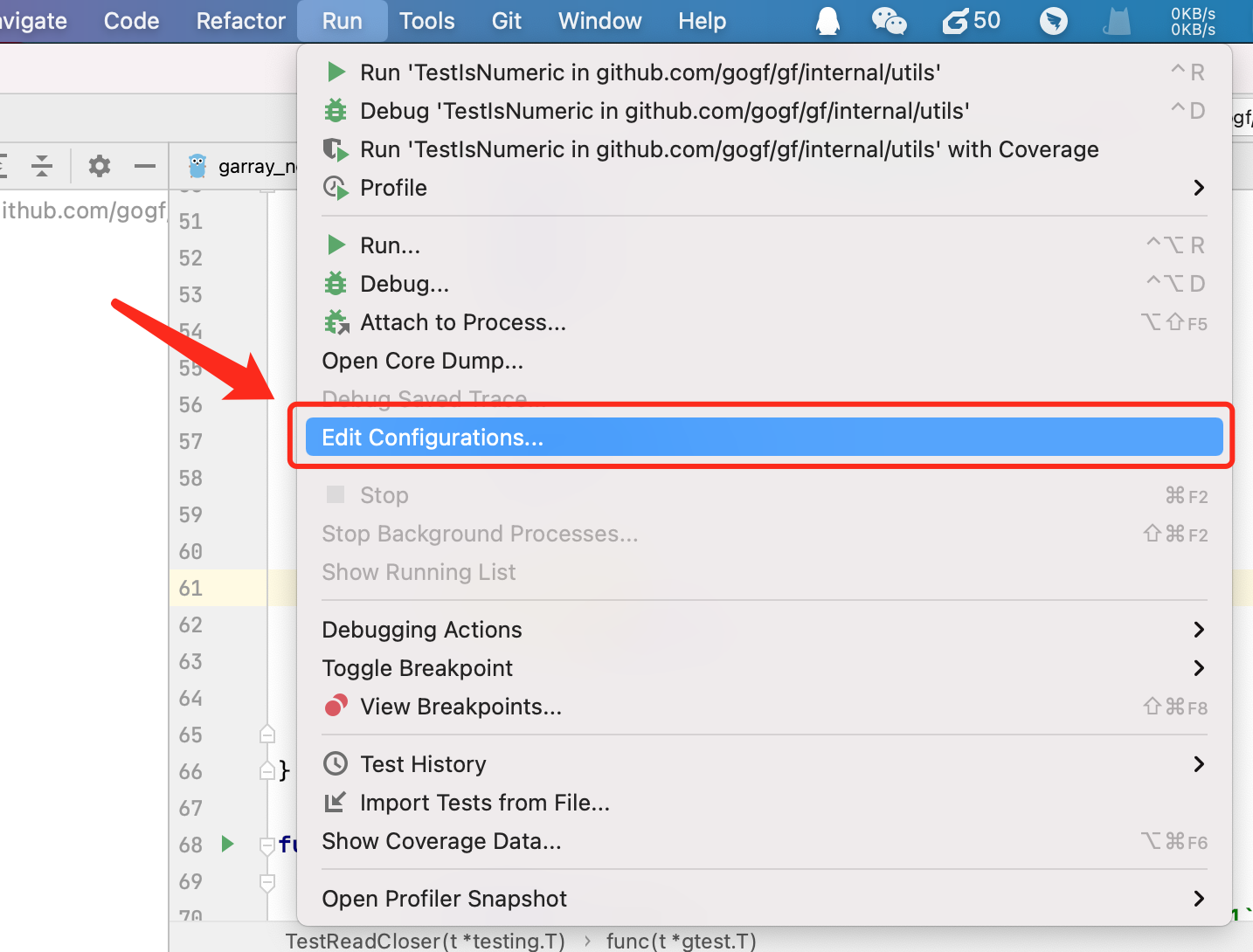This screenshot has width=1253, height=952.
Task: Run 'TestIsNumeric' with Coverage
Action: point(729,149)
